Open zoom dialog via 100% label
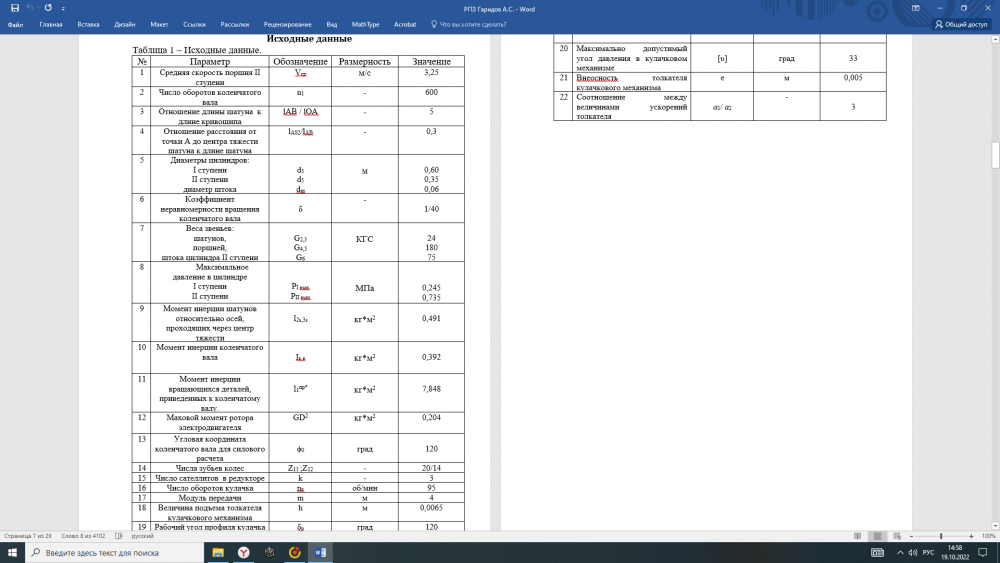 click(988, 536)
